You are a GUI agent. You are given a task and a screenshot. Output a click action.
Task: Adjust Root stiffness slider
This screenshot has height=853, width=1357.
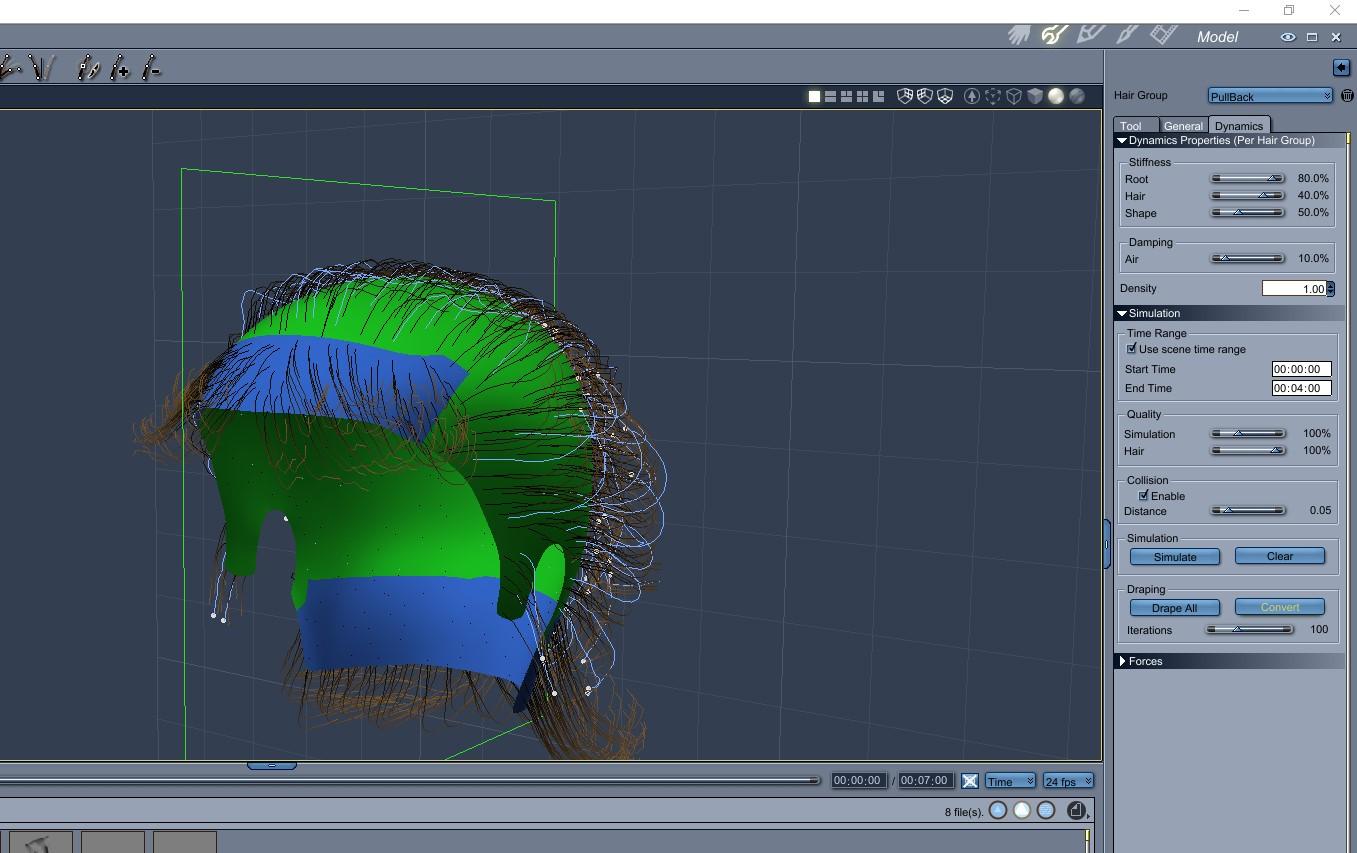click(1248, 178)
